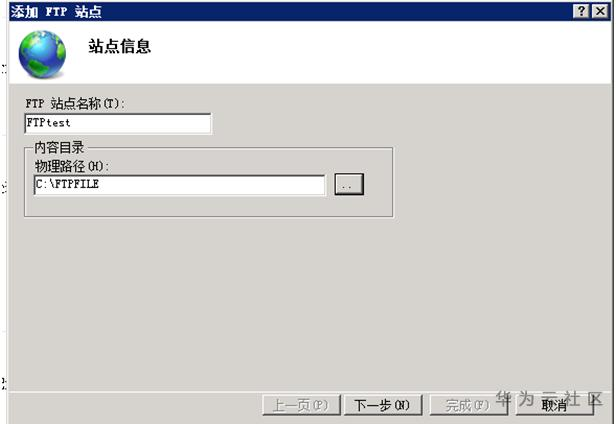Click the 内容目录 group box label
The height and width of the screenshot is (424, 616).
(x=59, y=147)
